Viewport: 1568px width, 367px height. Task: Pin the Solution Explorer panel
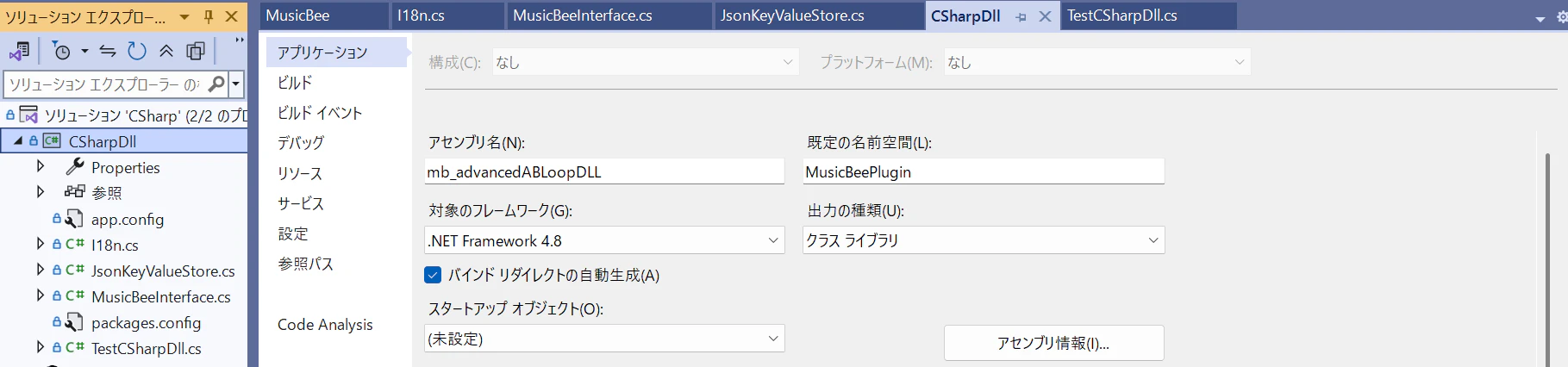tap(209, 16)
